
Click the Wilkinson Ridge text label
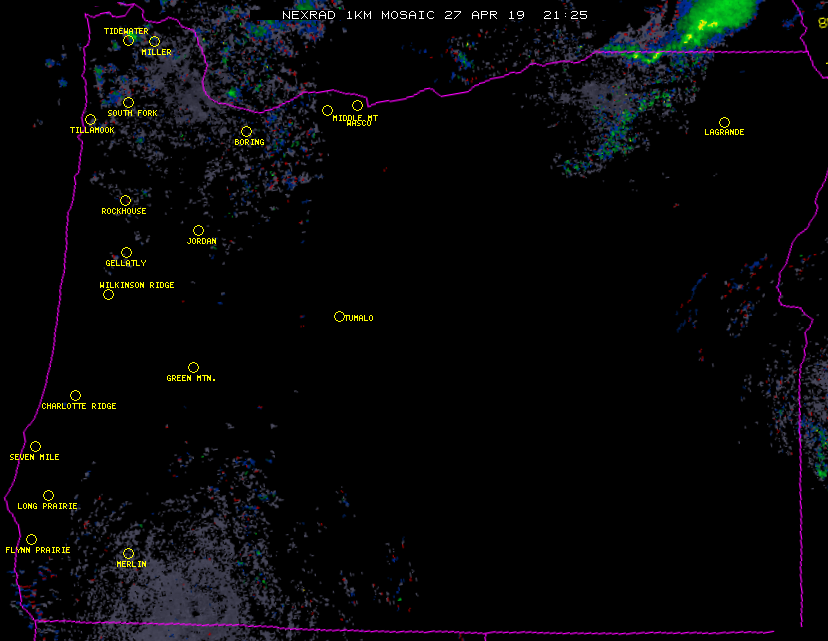[137, 285]
